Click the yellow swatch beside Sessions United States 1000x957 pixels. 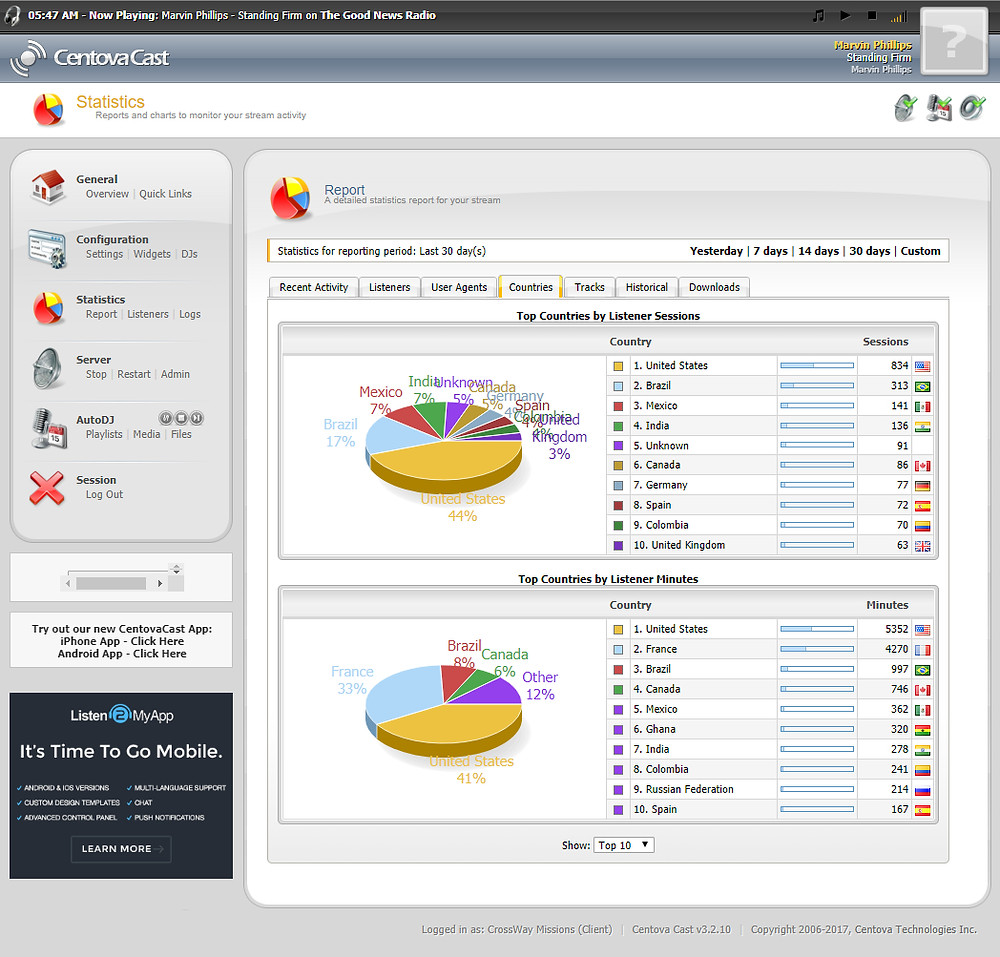coord(618,366)
